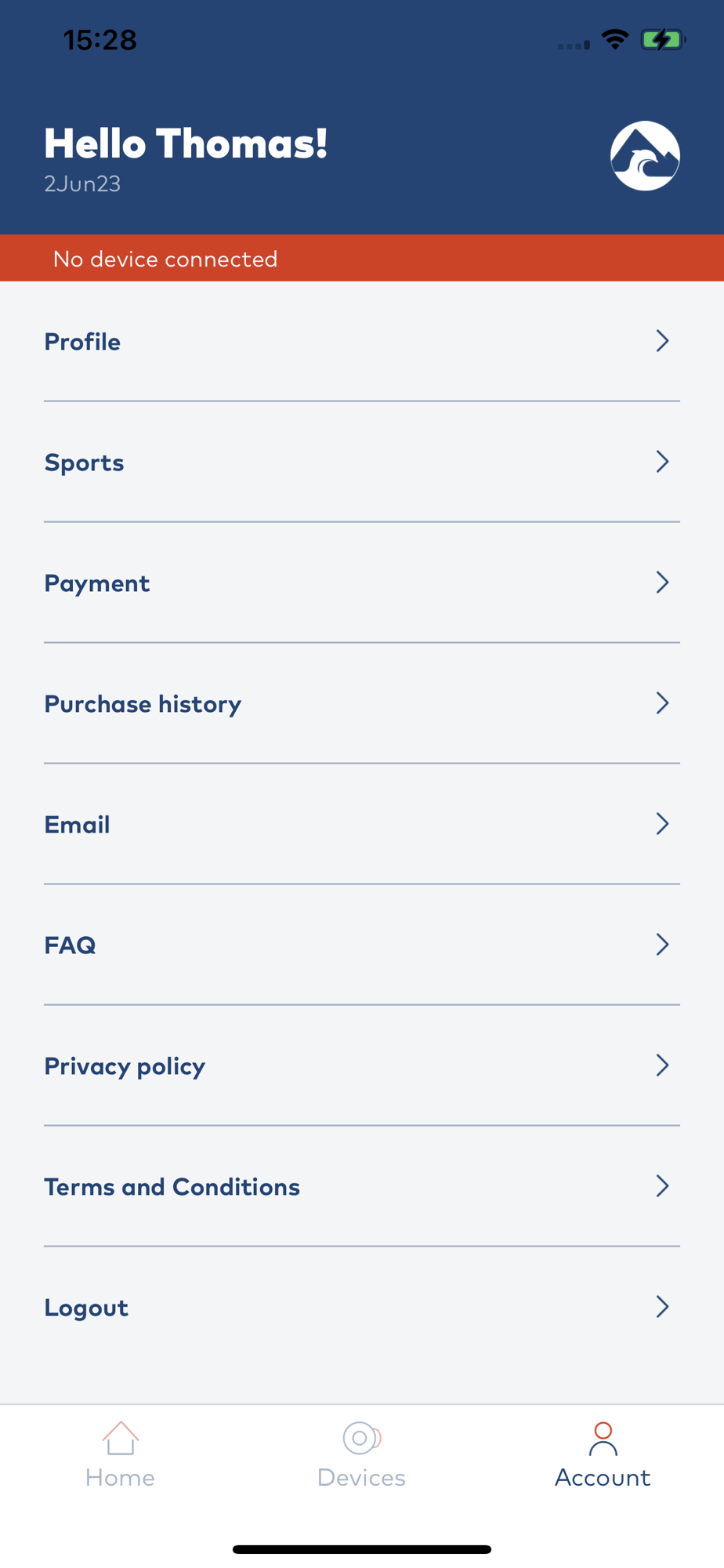The image size is (724, 1568).
Task: Tap the wave mountain logo avatar
Action: point(645,156)
